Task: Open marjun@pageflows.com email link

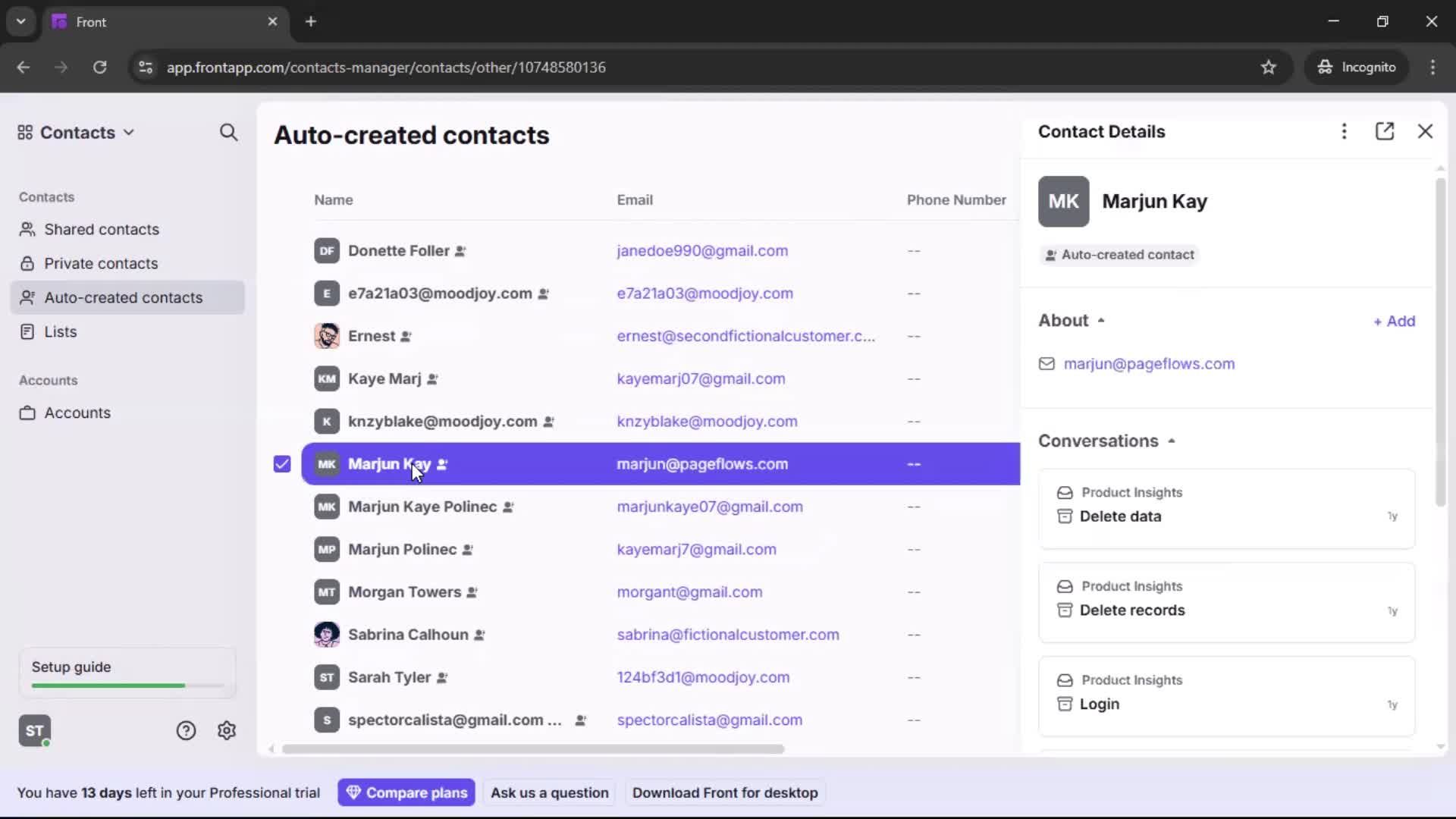Action: 1150,364
